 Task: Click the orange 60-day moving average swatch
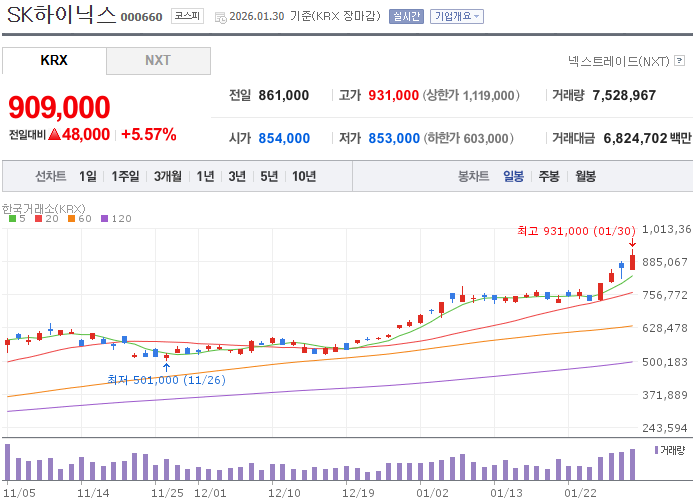tap(71, 218)
